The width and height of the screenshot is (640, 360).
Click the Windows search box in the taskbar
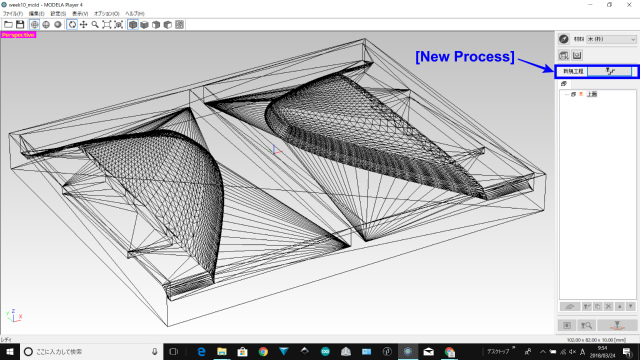point(91,351)
